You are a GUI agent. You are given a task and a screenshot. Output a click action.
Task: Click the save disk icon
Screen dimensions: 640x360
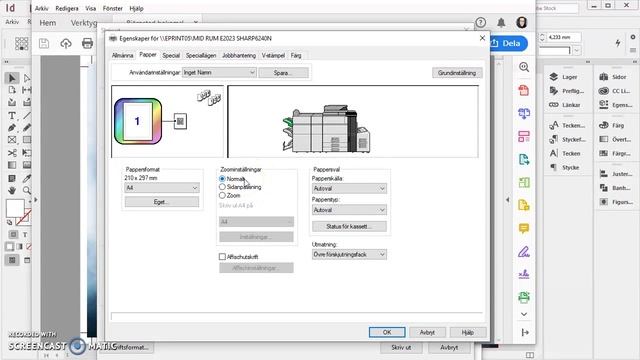coord(44,43)
